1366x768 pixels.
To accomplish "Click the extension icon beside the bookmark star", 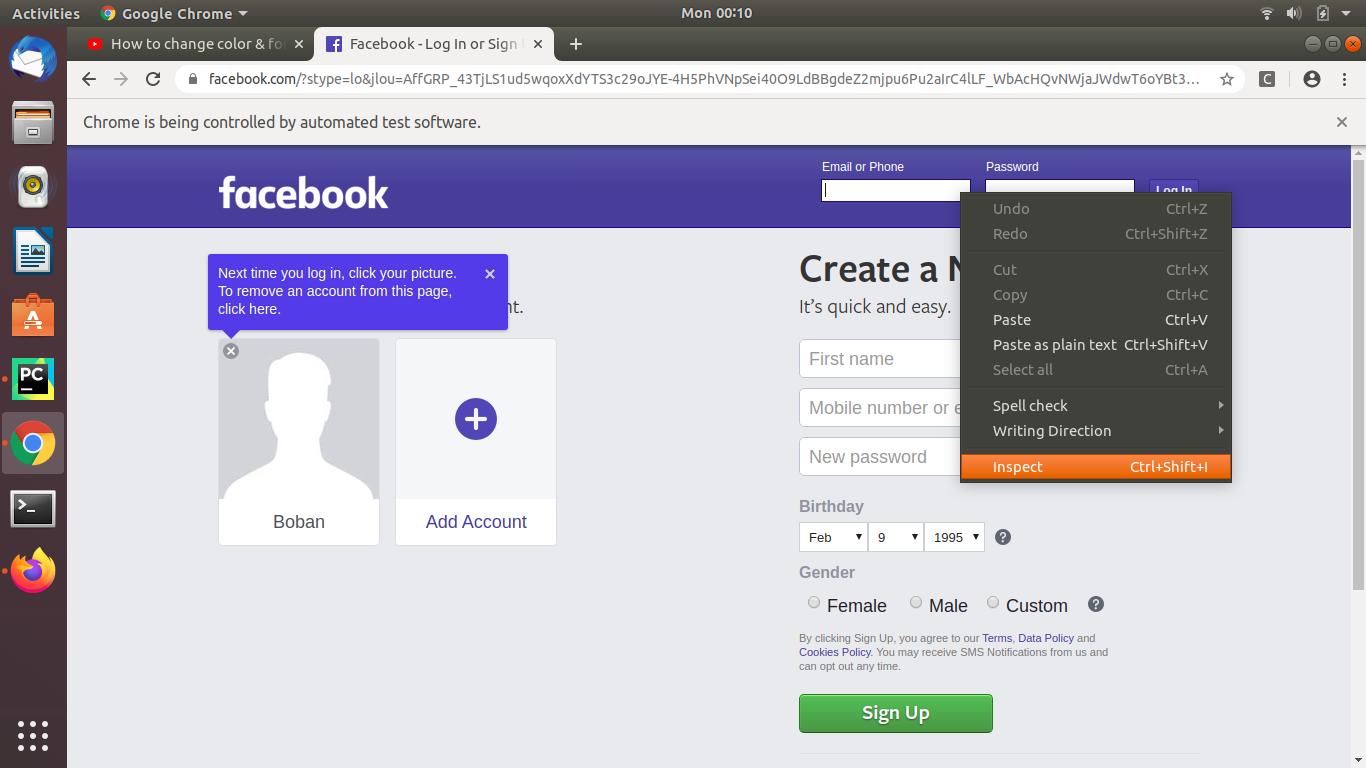I will tap(1267, 79).
